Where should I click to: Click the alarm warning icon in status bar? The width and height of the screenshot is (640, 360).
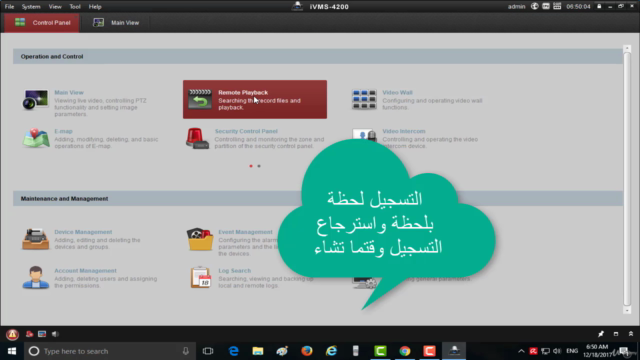click(12, 334)
